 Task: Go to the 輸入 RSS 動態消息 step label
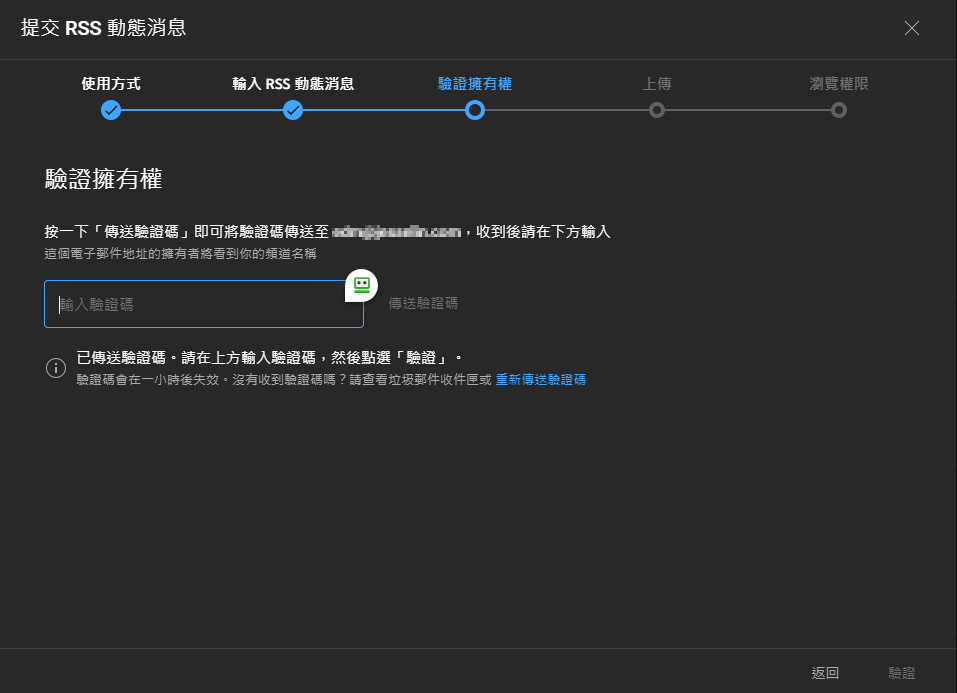pyautogui.click(x=293, y=84)
